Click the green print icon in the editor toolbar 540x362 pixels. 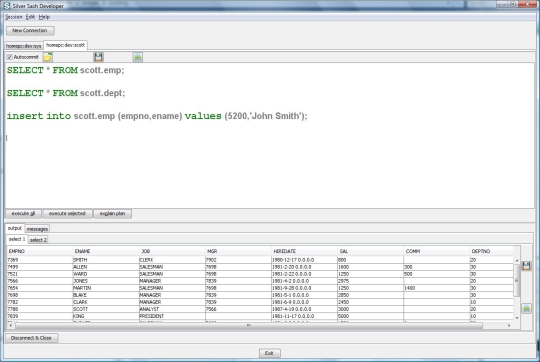(138, 57)
